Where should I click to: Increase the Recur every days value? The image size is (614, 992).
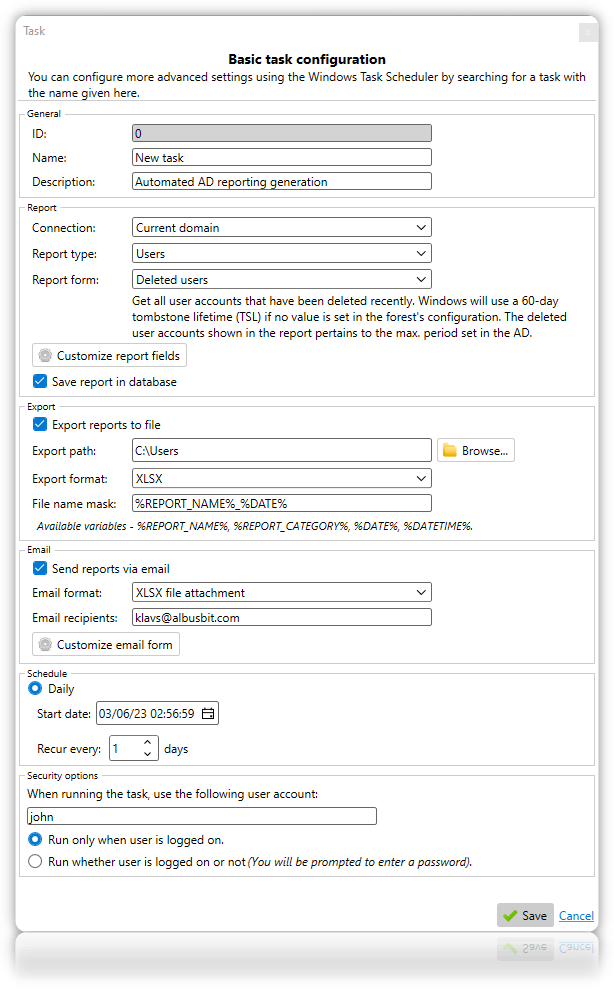coord(147,741)
